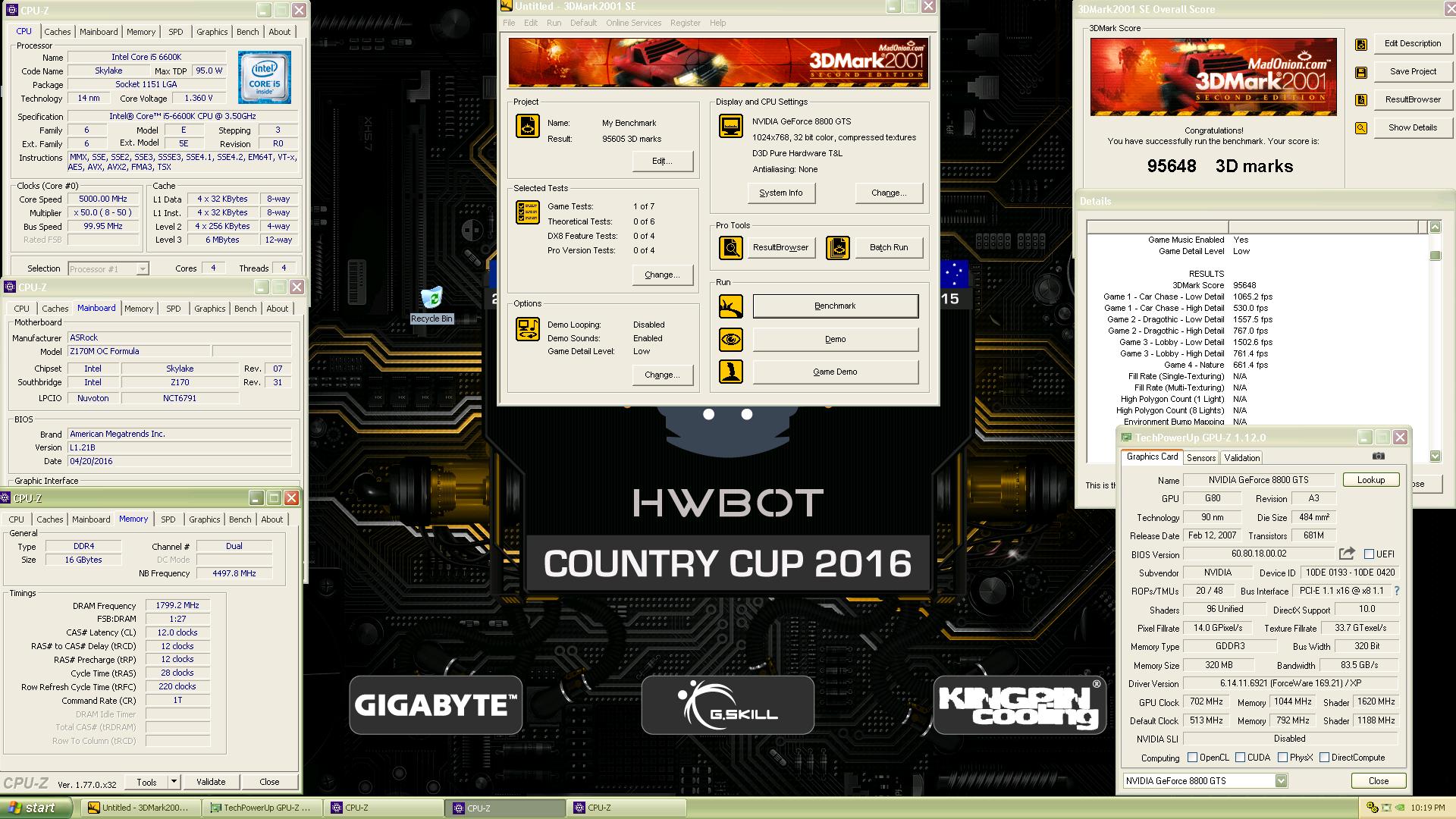Viewport: 1456px width, 819px height.
Task: Click the Show Details button
Action: [x=1412, y=128]
